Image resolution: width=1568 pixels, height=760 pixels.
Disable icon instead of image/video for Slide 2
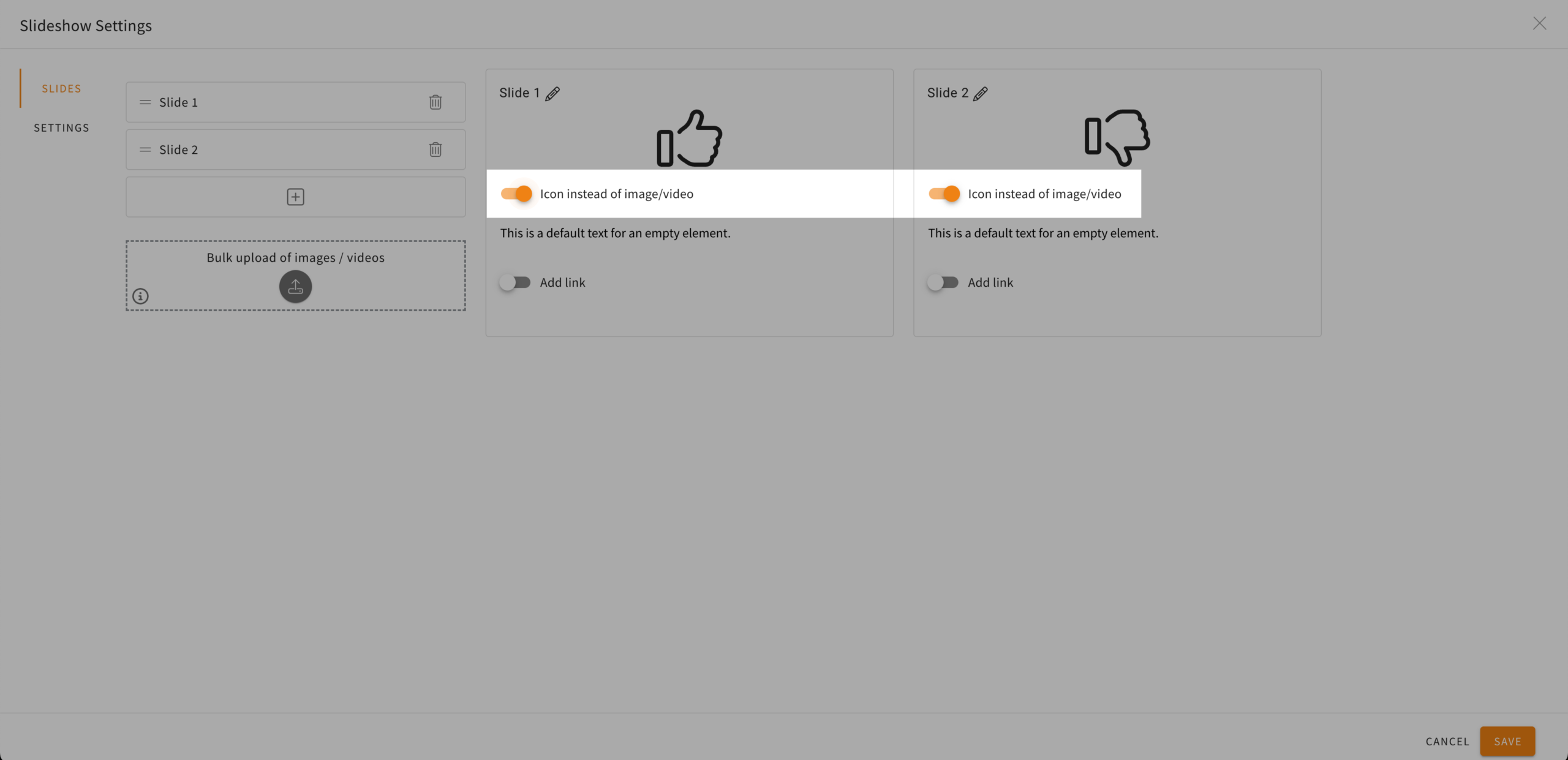tap(944, 194)
